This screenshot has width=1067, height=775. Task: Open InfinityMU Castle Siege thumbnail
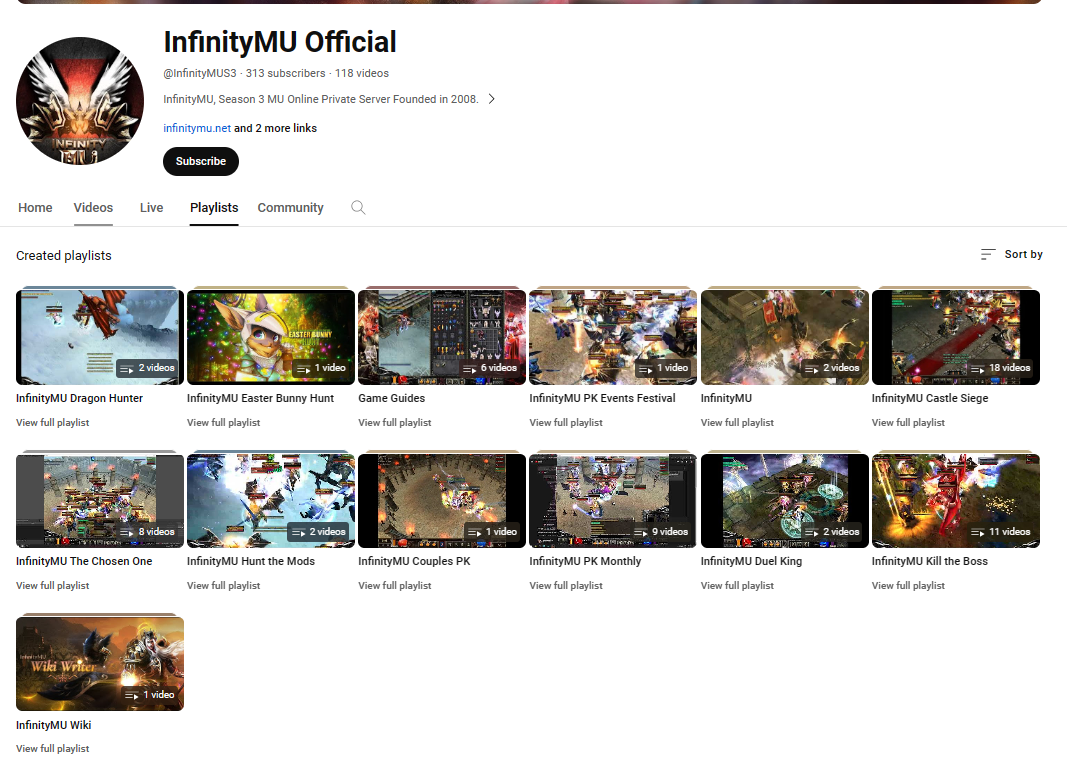[x=955, y=337]
